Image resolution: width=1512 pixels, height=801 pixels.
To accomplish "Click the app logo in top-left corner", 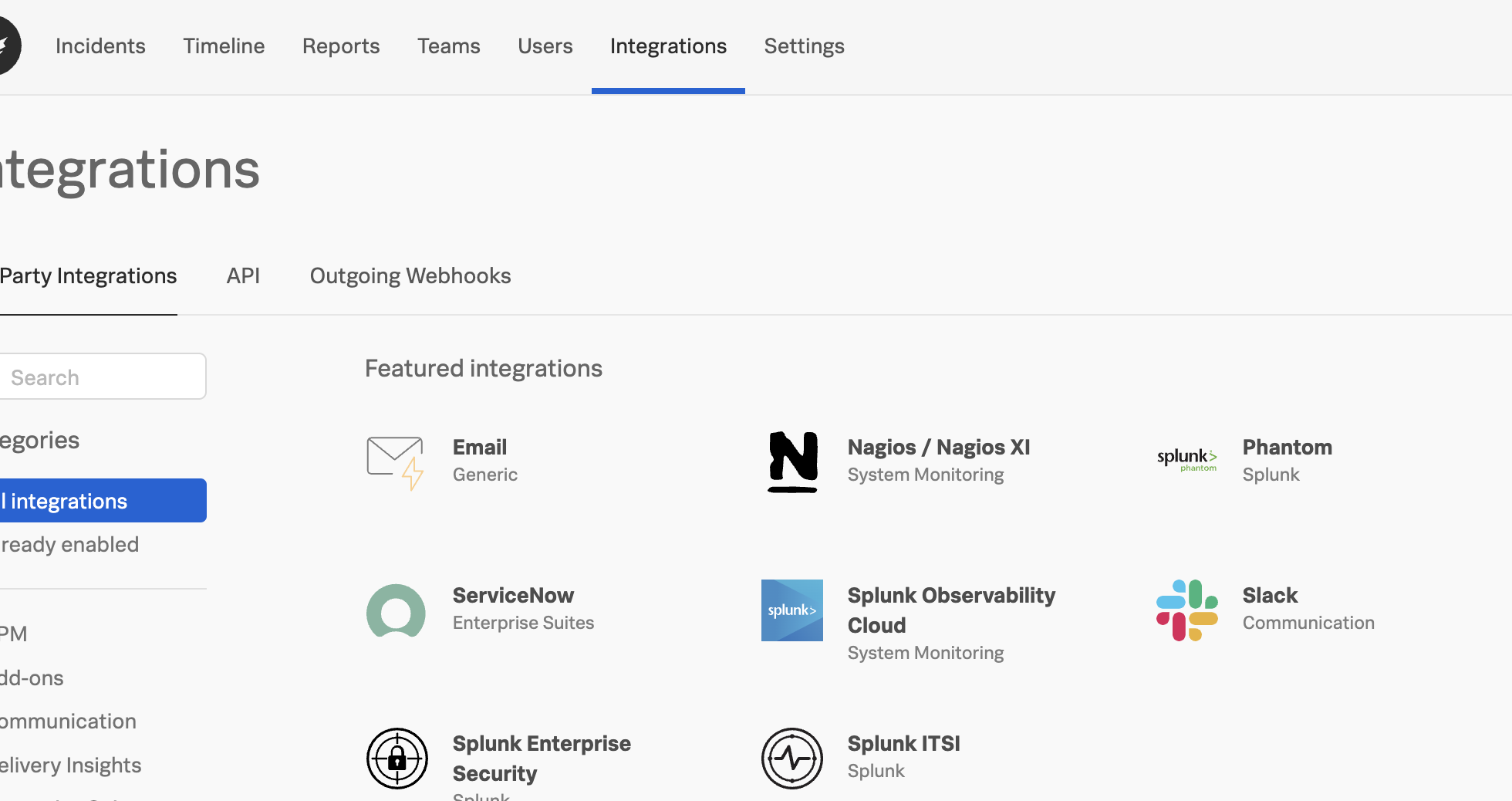I will 8,45.
